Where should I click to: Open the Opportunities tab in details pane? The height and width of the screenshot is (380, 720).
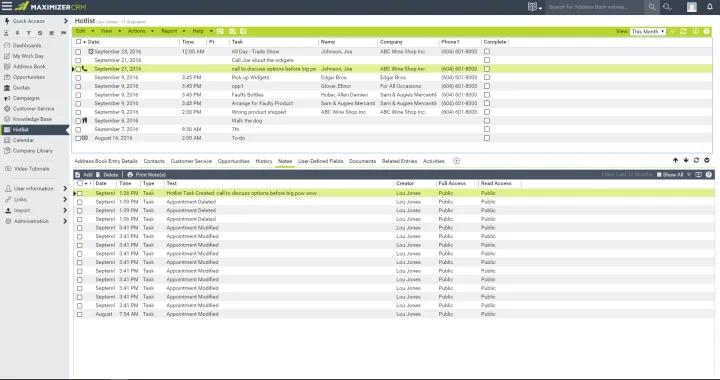pos(233,161)
